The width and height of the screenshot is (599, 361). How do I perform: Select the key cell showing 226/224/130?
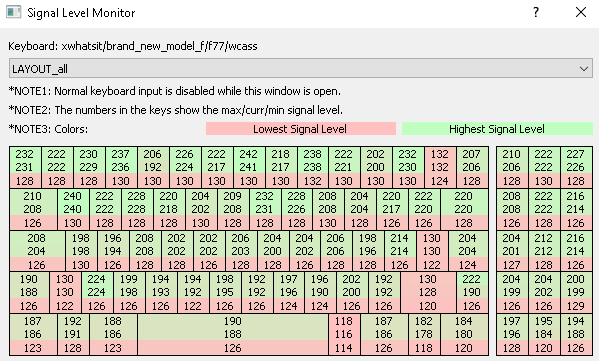pyautogui.click(x=185, y=167)
